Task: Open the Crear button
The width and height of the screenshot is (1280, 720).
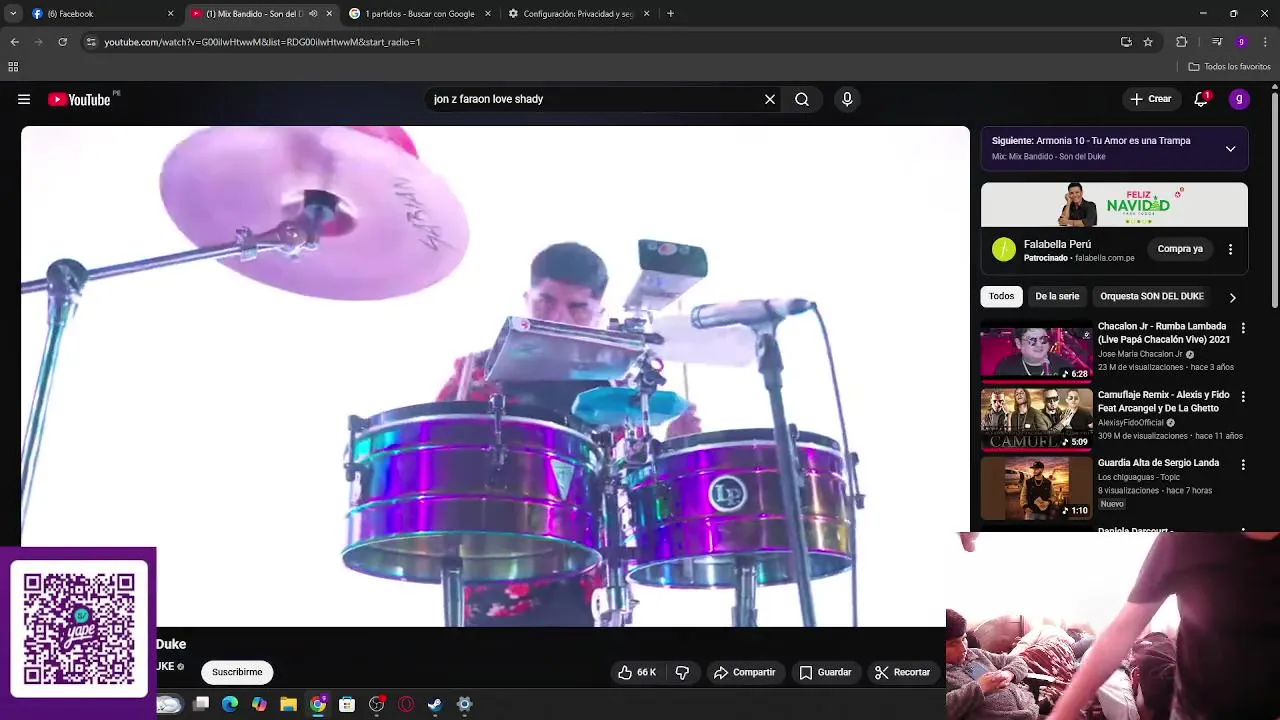Action: [x=1151, y=99]
